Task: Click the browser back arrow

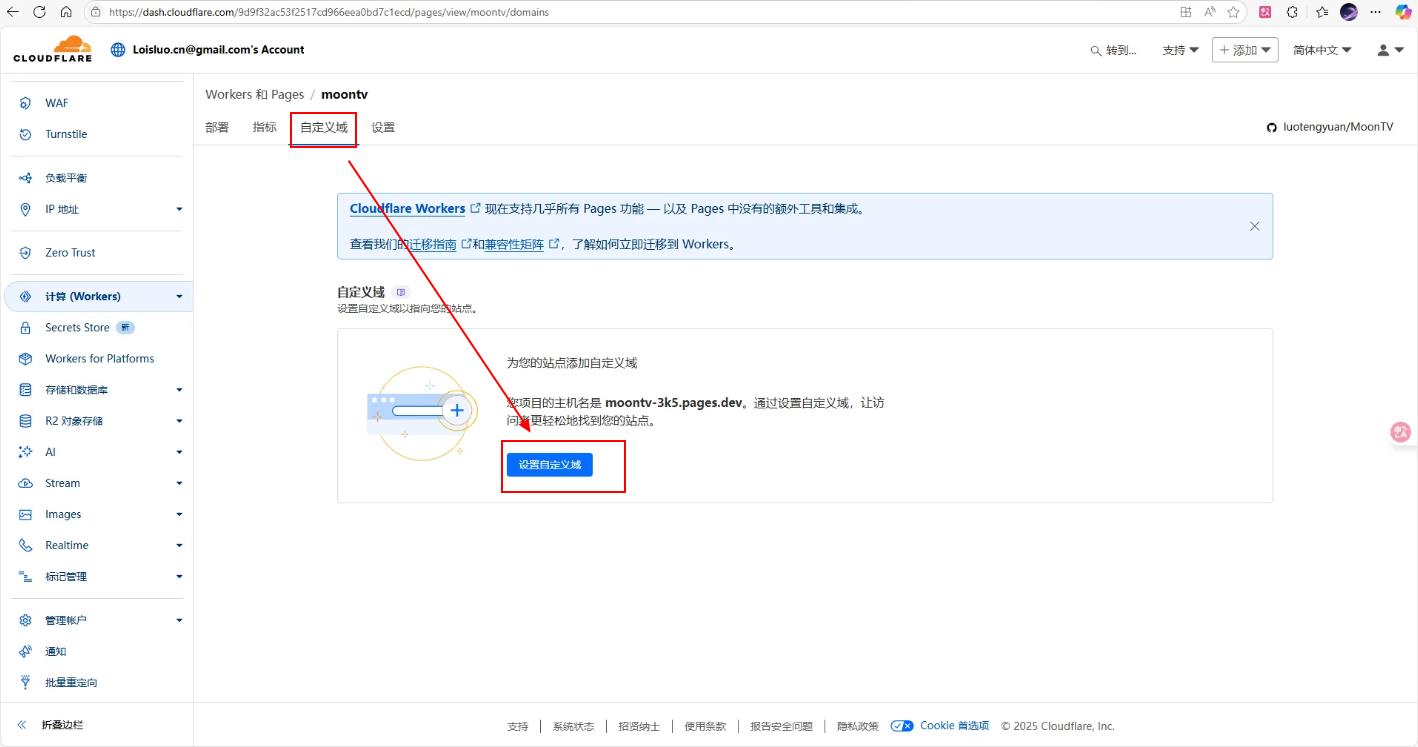Action: point(13,12)
